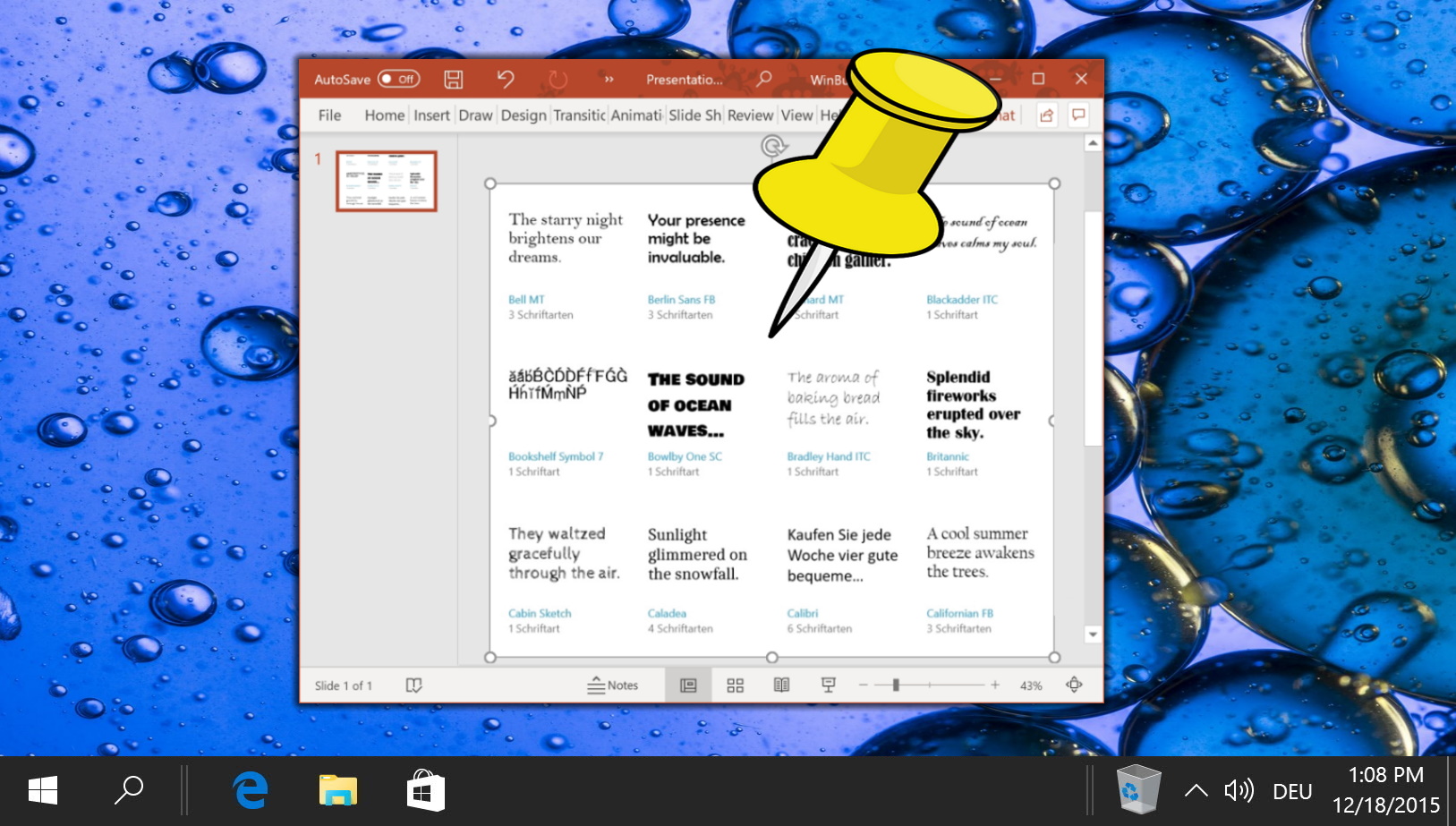Switch to the Home tab
The width and height of the screenshot is (1456, 826).
[x=385, y=115]
